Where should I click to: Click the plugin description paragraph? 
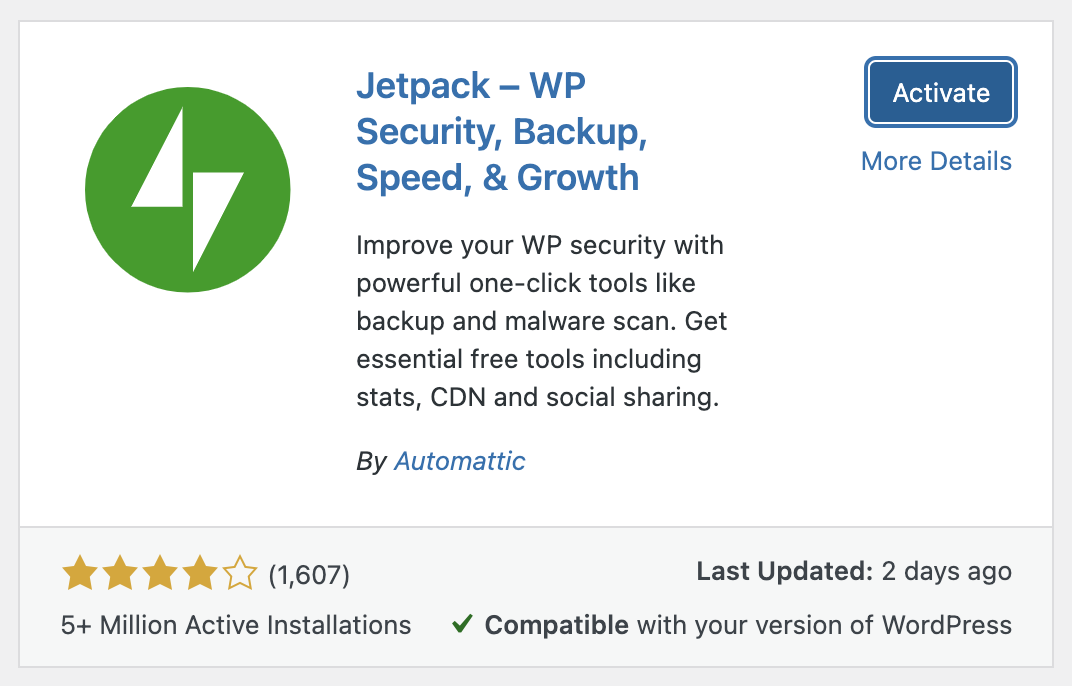point(540,321)
